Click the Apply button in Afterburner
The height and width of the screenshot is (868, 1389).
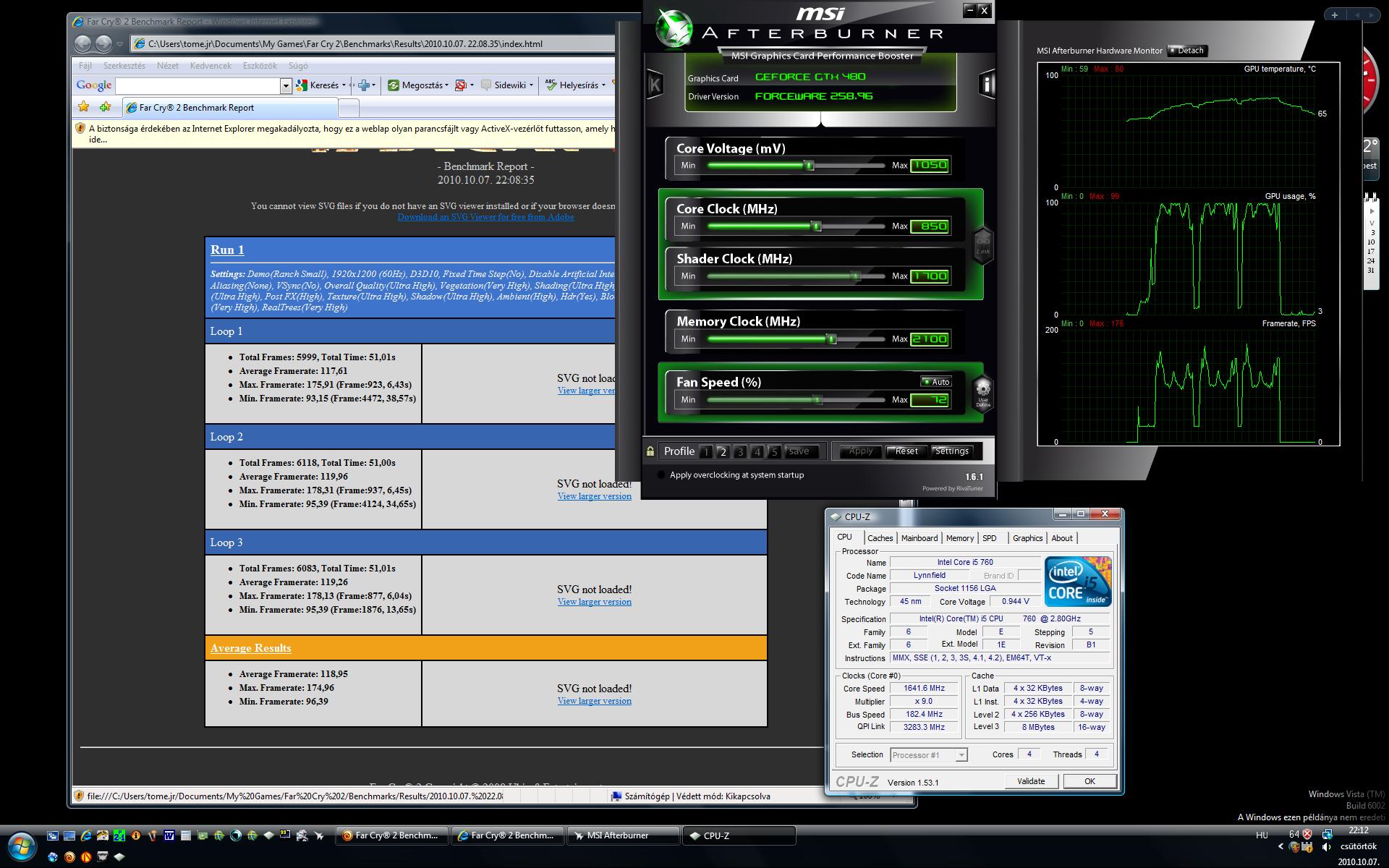tap(861, 451)
